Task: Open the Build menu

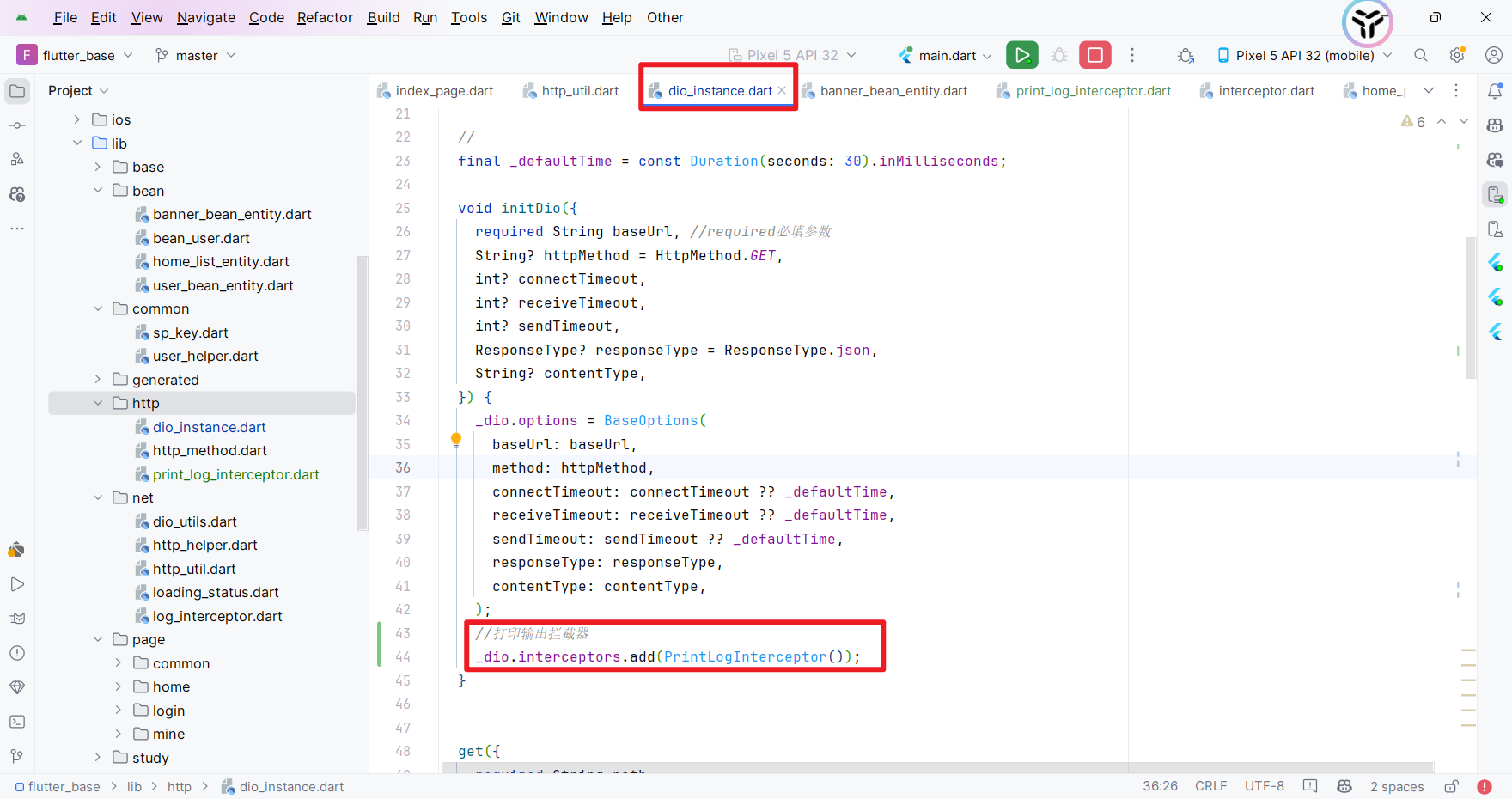Action: tap(383, 17)
